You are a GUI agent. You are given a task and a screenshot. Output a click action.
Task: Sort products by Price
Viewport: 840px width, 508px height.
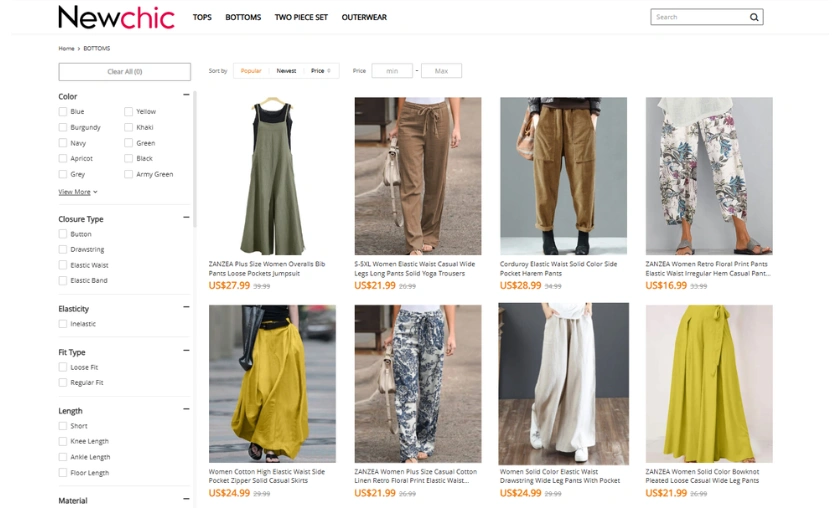coord(320,71)
